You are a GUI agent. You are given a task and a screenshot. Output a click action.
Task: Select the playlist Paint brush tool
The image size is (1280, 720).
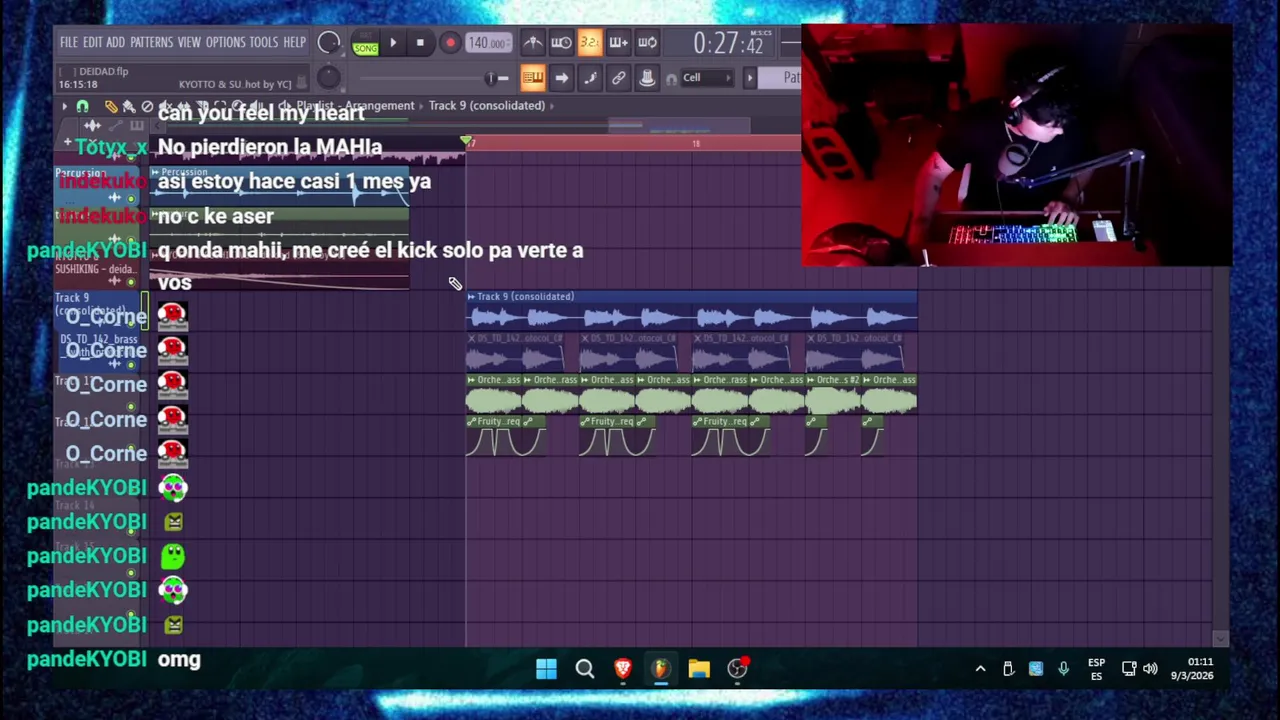[x=128, y=106]
